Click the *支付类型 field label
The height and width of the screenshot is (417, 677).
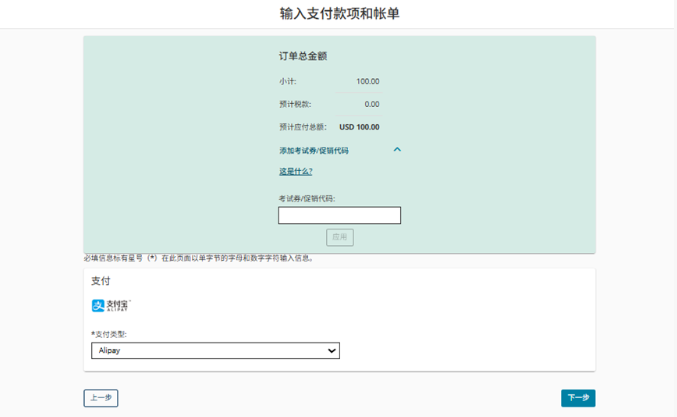(109, 334)
